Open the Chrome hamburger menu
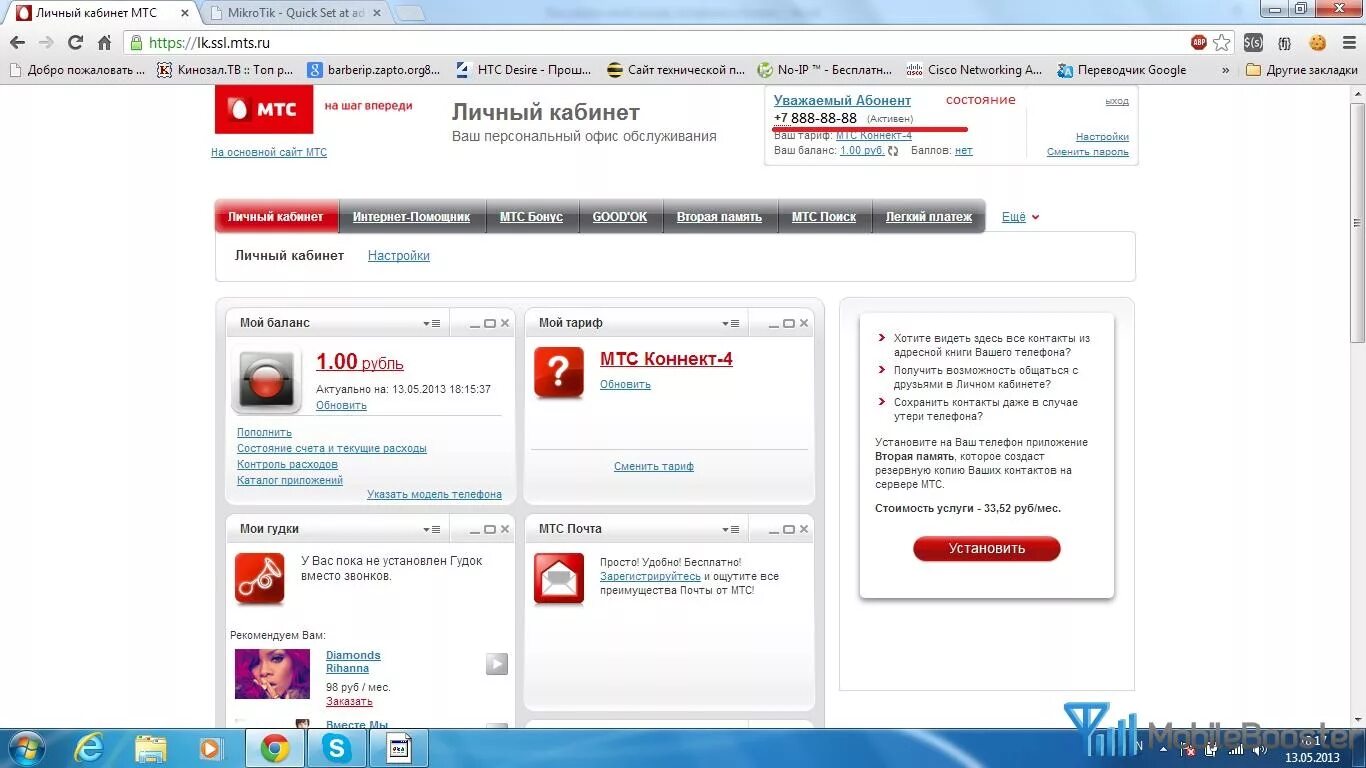Image resolution: width=1366 pixels, height=768 pixels. click(x=1348, y=43)
